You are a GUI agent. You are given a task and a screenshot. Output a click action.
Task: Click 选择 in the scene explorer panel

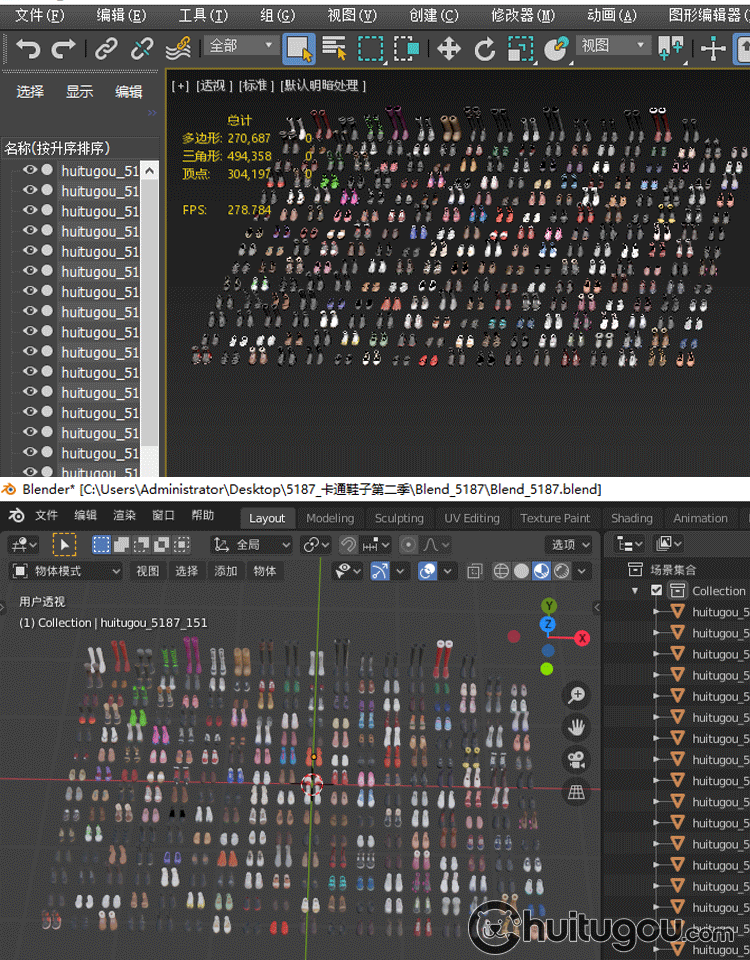tap(30, 92)
